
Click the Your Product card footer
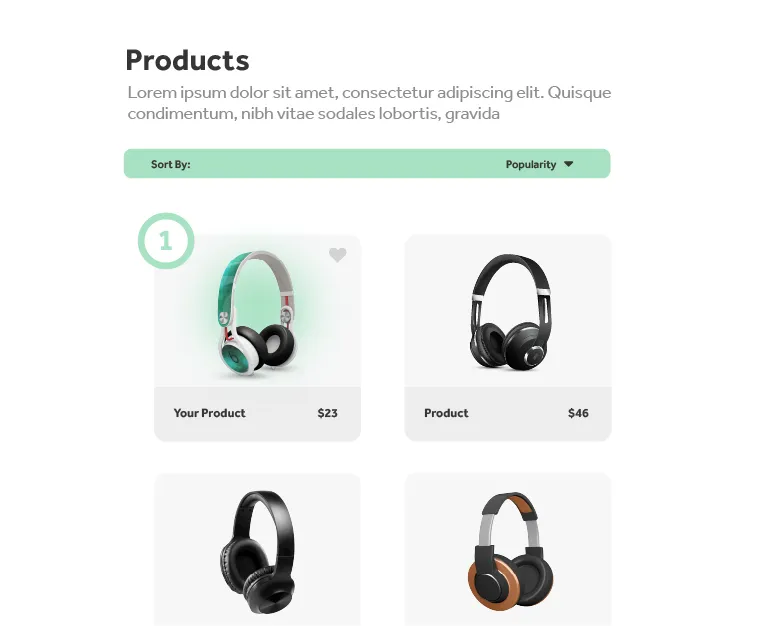pos(257,414)
